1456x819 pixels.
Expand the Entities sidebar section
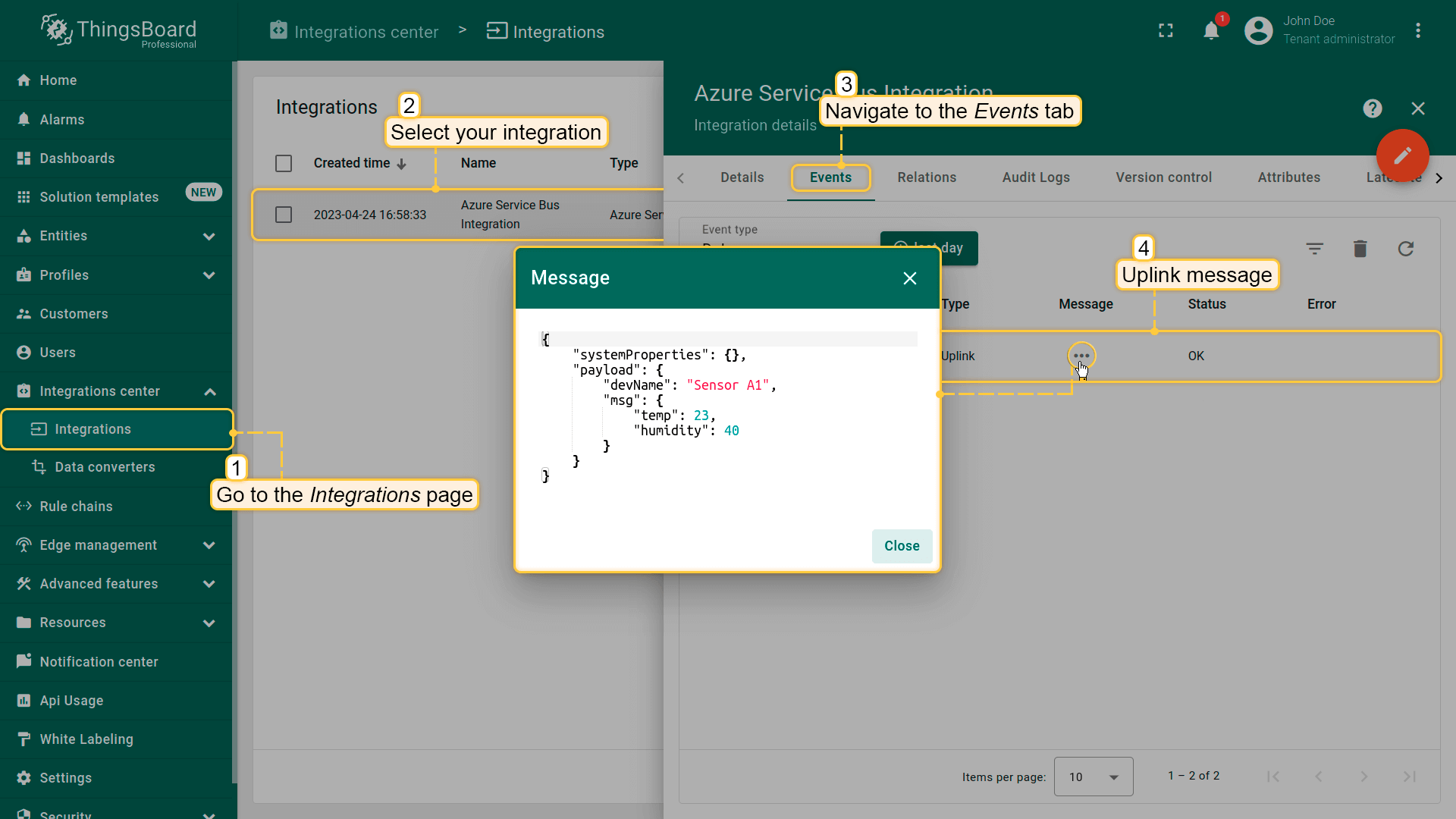pos(209,236)
